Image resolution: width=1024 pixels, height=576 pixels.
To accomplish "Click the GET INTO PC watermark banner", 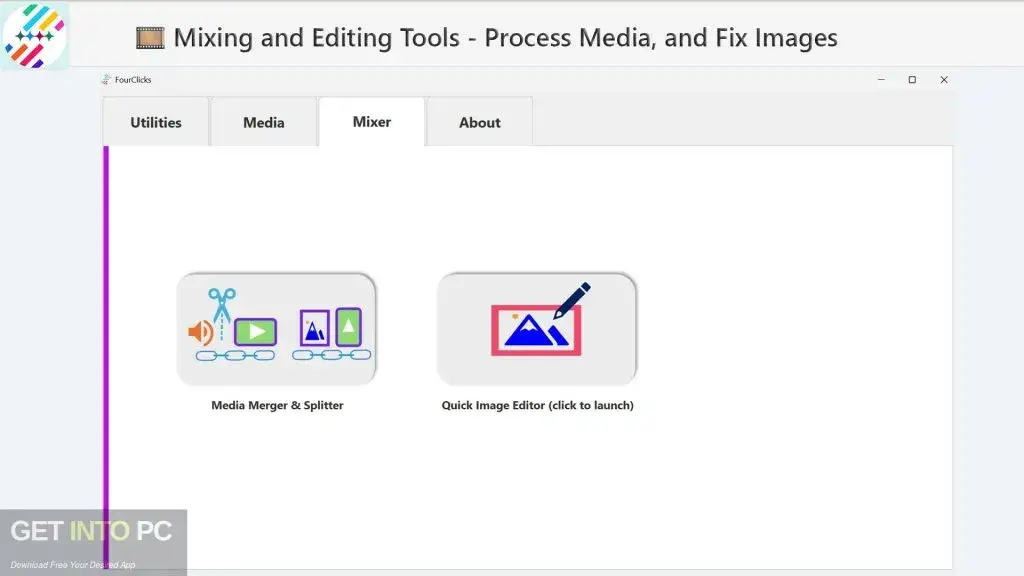I will click(x=92, y=540).
